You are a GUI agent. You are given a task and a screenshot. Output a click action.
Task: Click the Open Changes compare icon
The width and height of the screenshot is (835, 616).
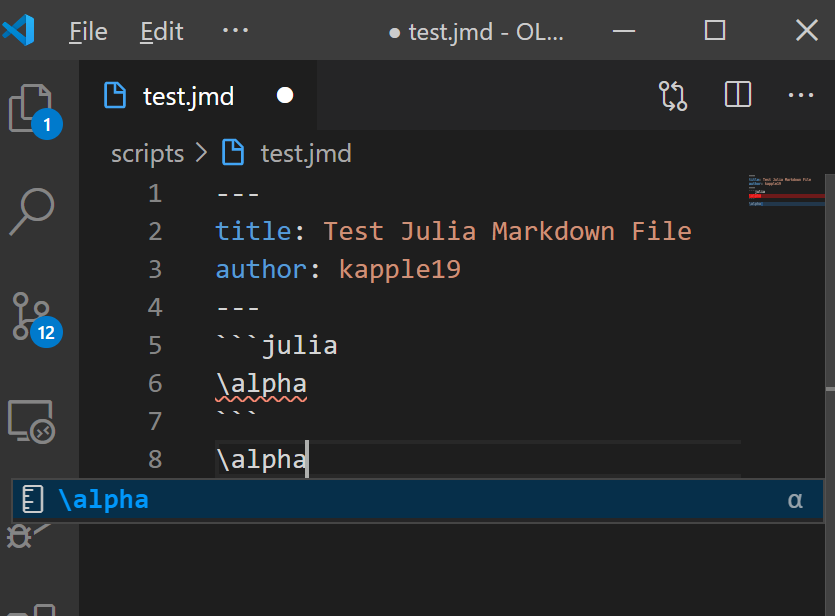click(673, 96)
